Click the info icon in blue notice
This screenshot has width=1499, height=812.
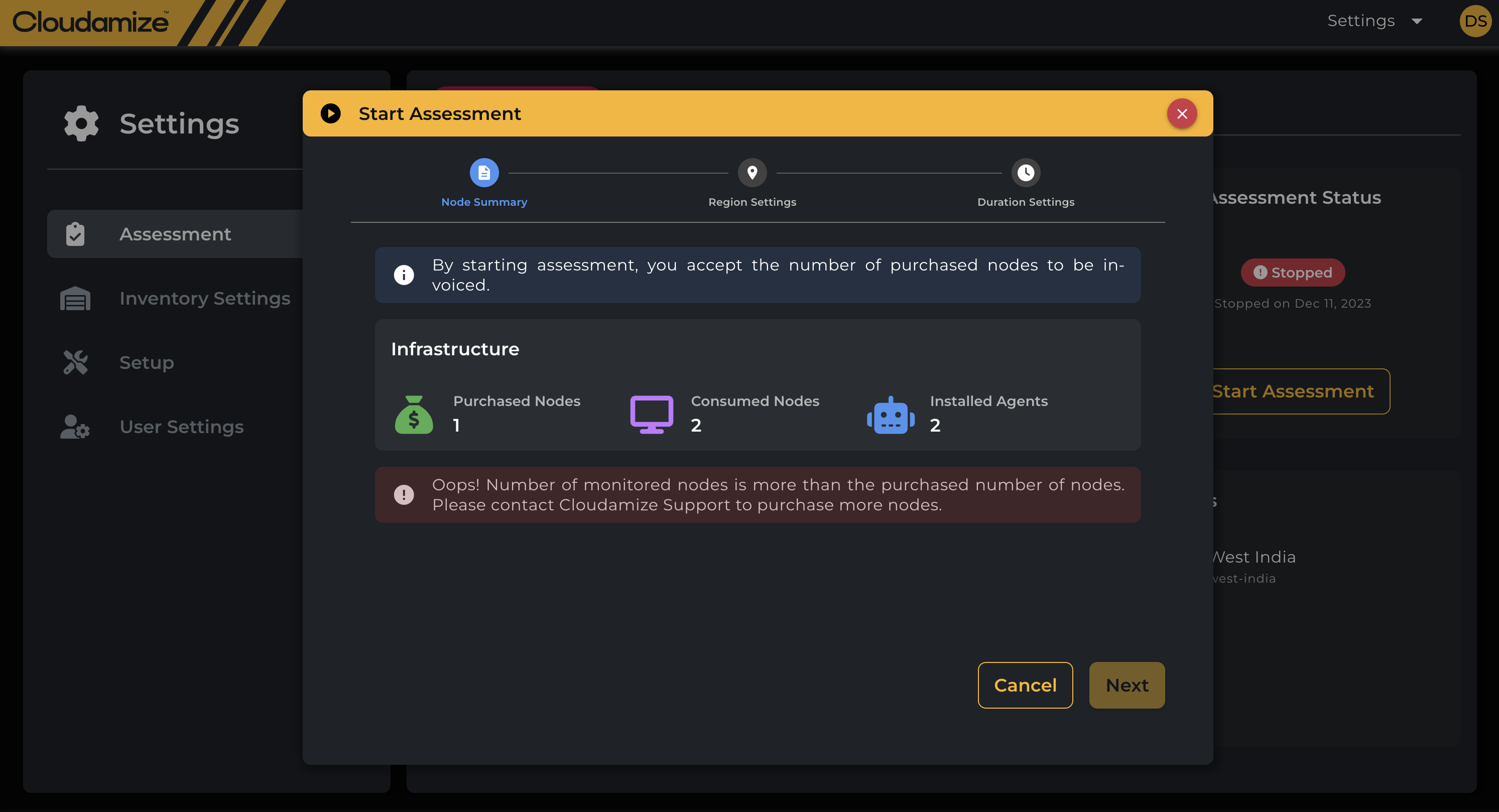click(x=404, y=275)
